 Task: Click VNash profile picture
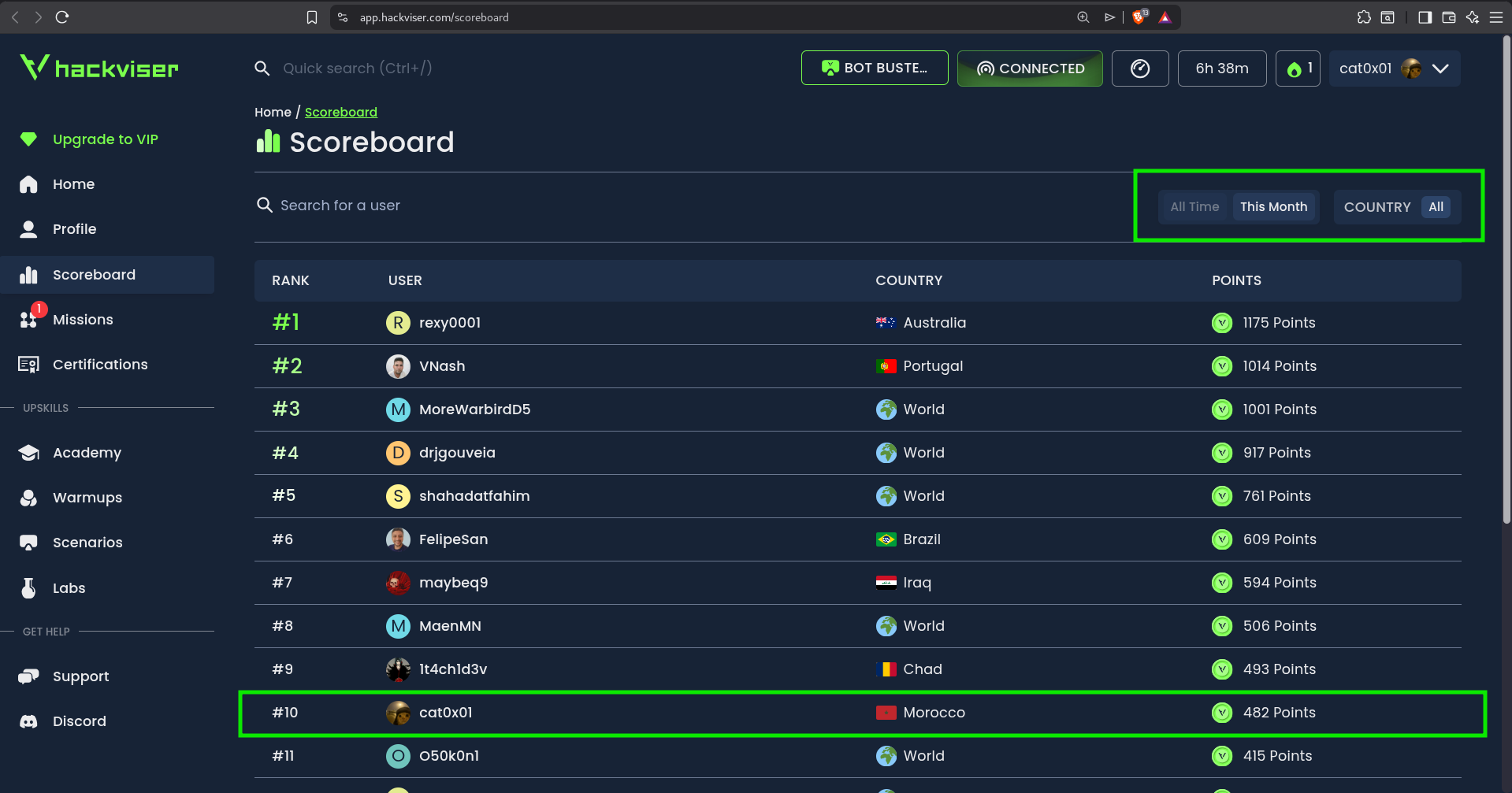(x=398, y=366)
